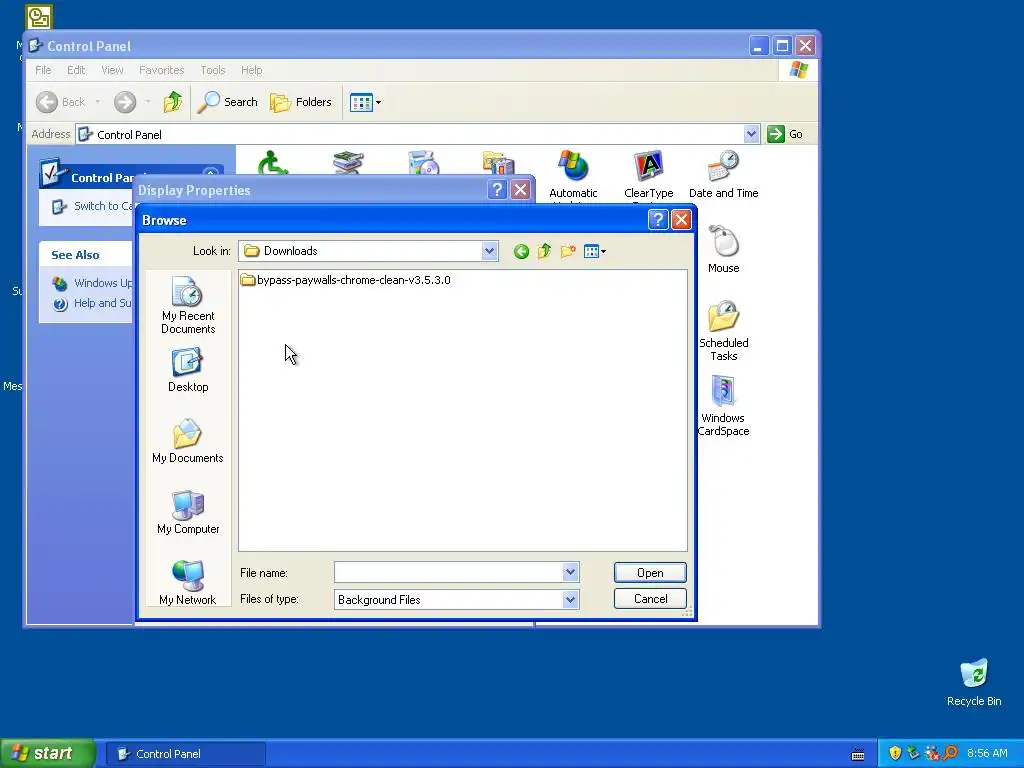Click the Open button

click(x=650, y=573)
